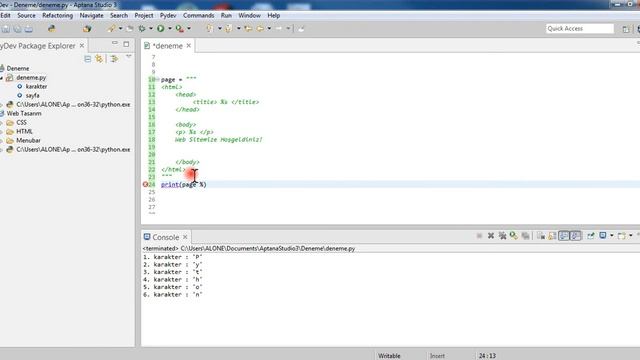640x360 pixels.
Task: Open the Refactoring menu
Action: (58, 16)
